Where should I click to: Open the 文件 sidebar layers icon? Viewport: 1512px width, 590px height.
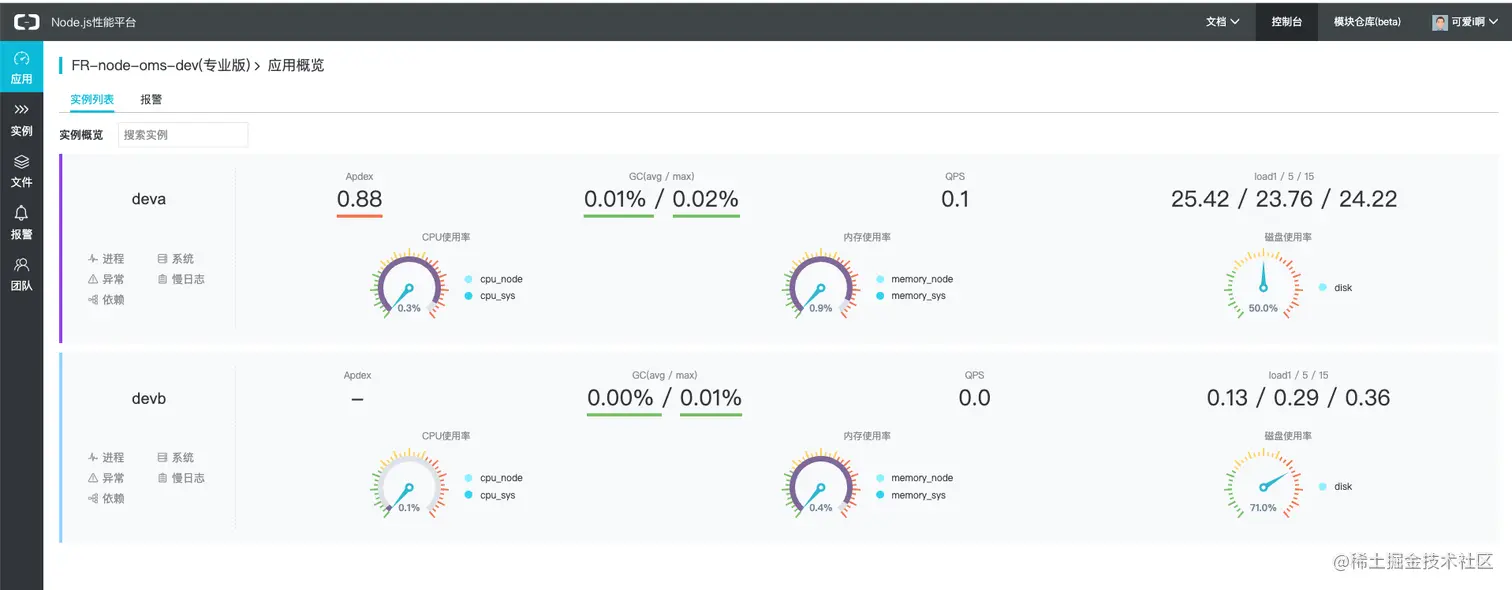21,162
